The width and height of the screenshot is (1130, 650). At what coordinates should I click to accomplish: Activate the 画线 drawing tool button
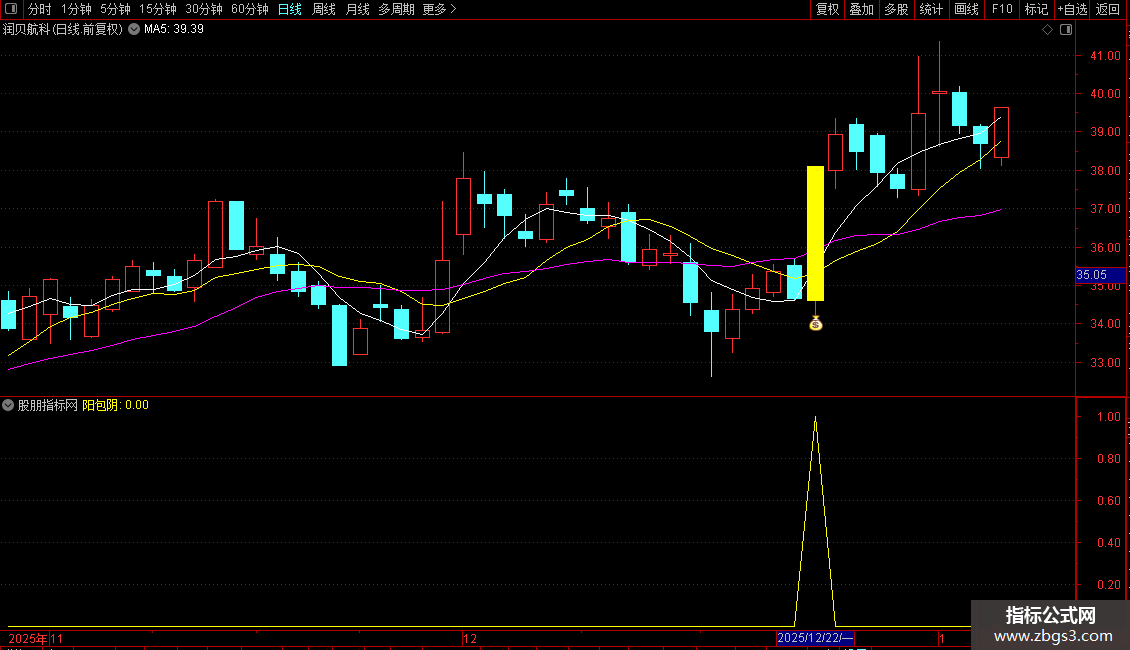point(966,9)
